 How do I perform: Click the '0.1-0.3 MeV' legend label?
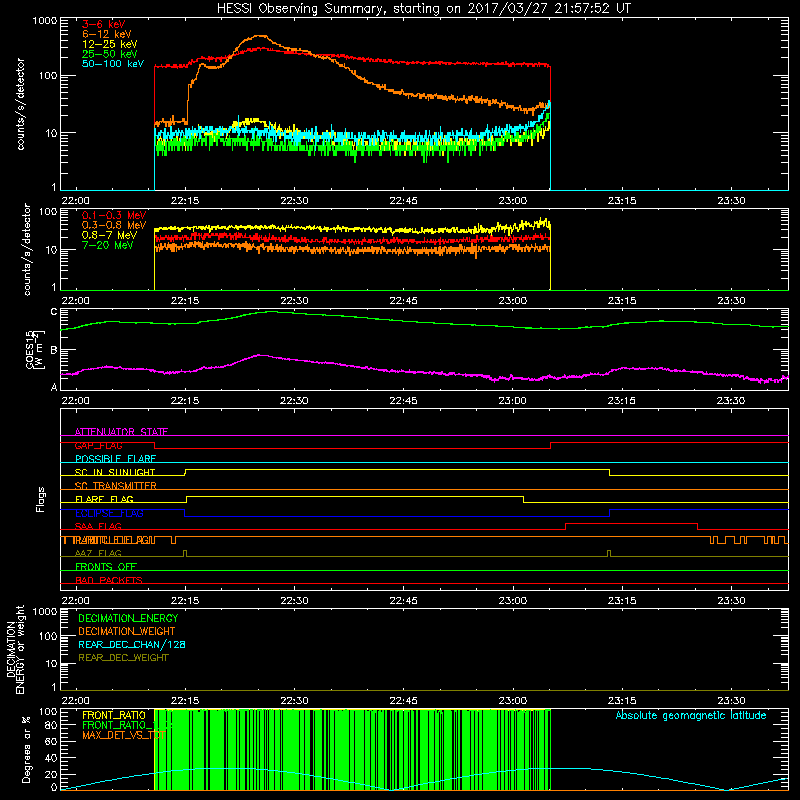pyautogui.click(x=114, y=215)
